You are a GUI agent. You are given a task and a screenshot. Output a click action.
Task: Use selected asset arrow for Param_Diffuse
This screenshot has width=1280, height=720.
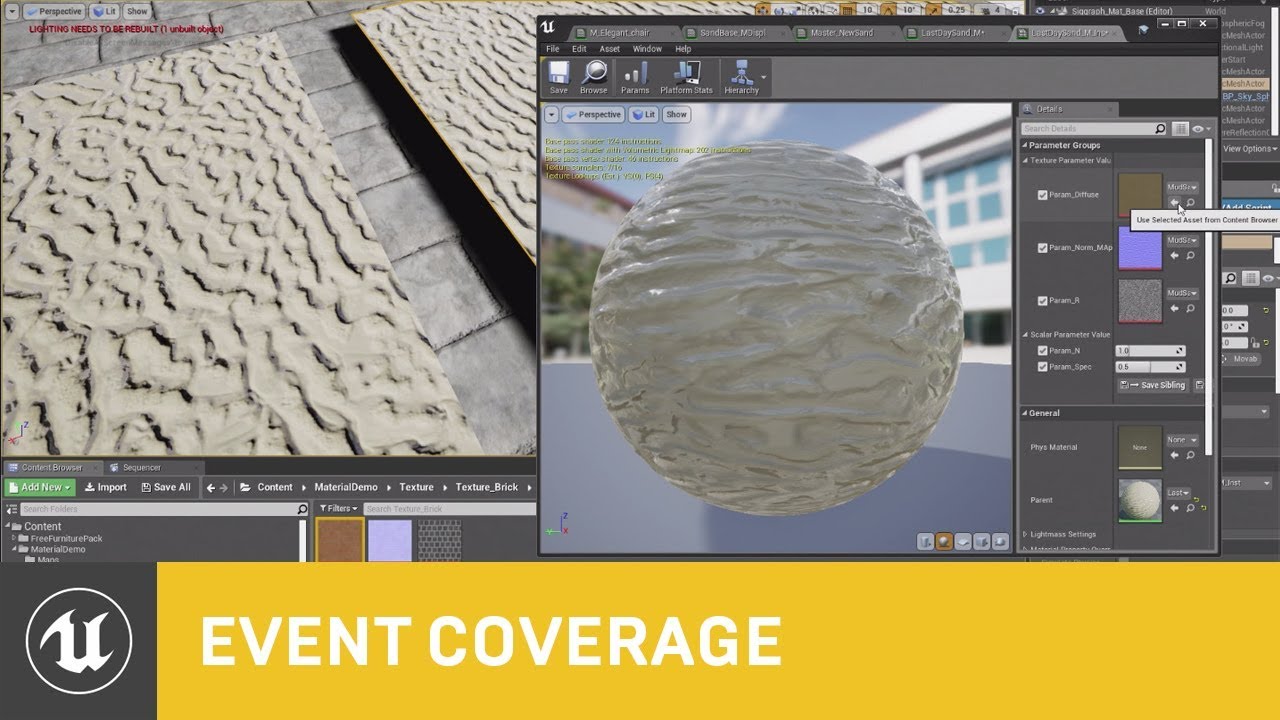1175,203
